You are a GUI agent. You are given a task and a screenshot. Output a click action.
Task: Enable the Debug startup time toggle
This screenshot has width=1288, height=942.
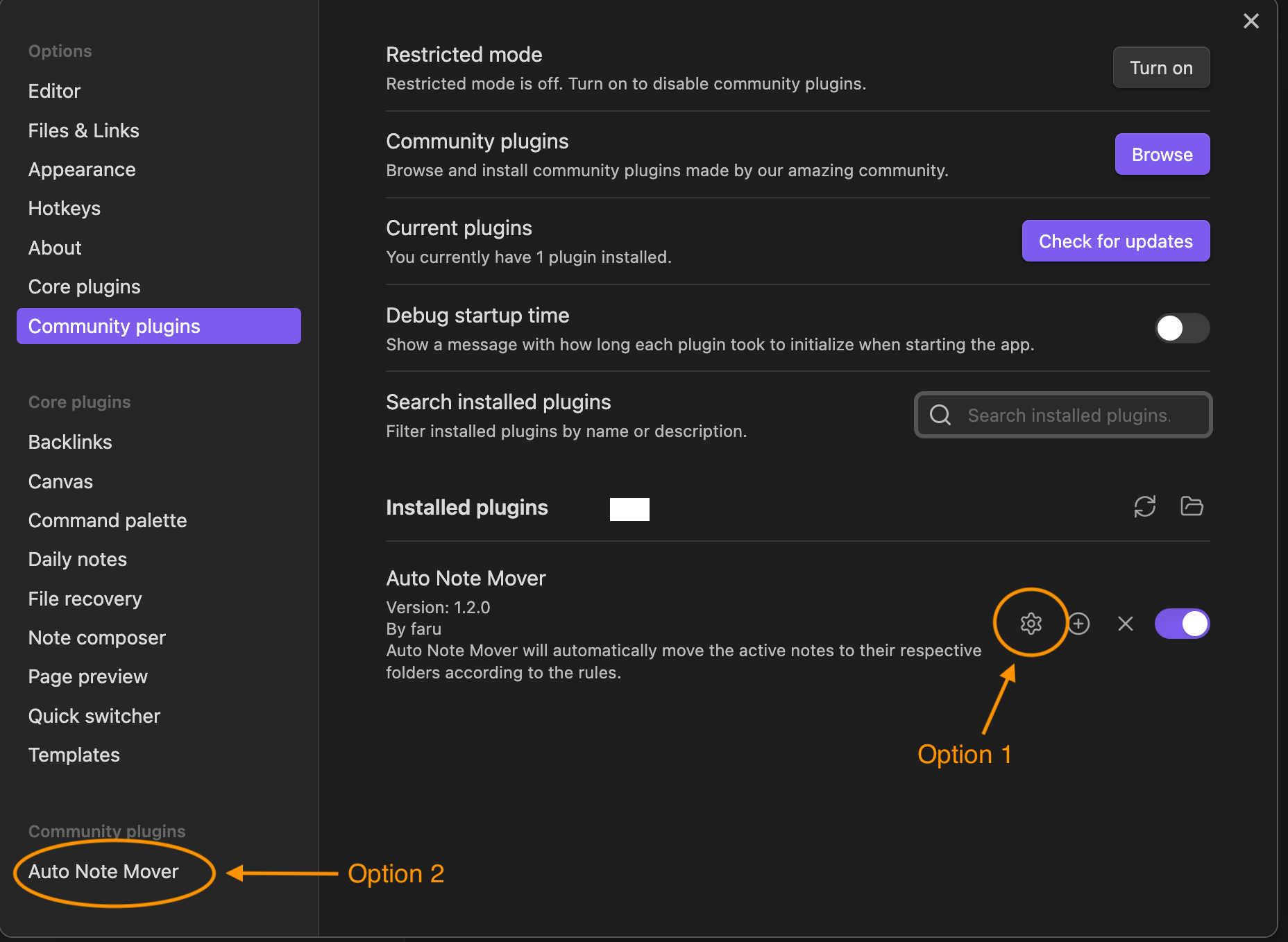pos(1182,328)
